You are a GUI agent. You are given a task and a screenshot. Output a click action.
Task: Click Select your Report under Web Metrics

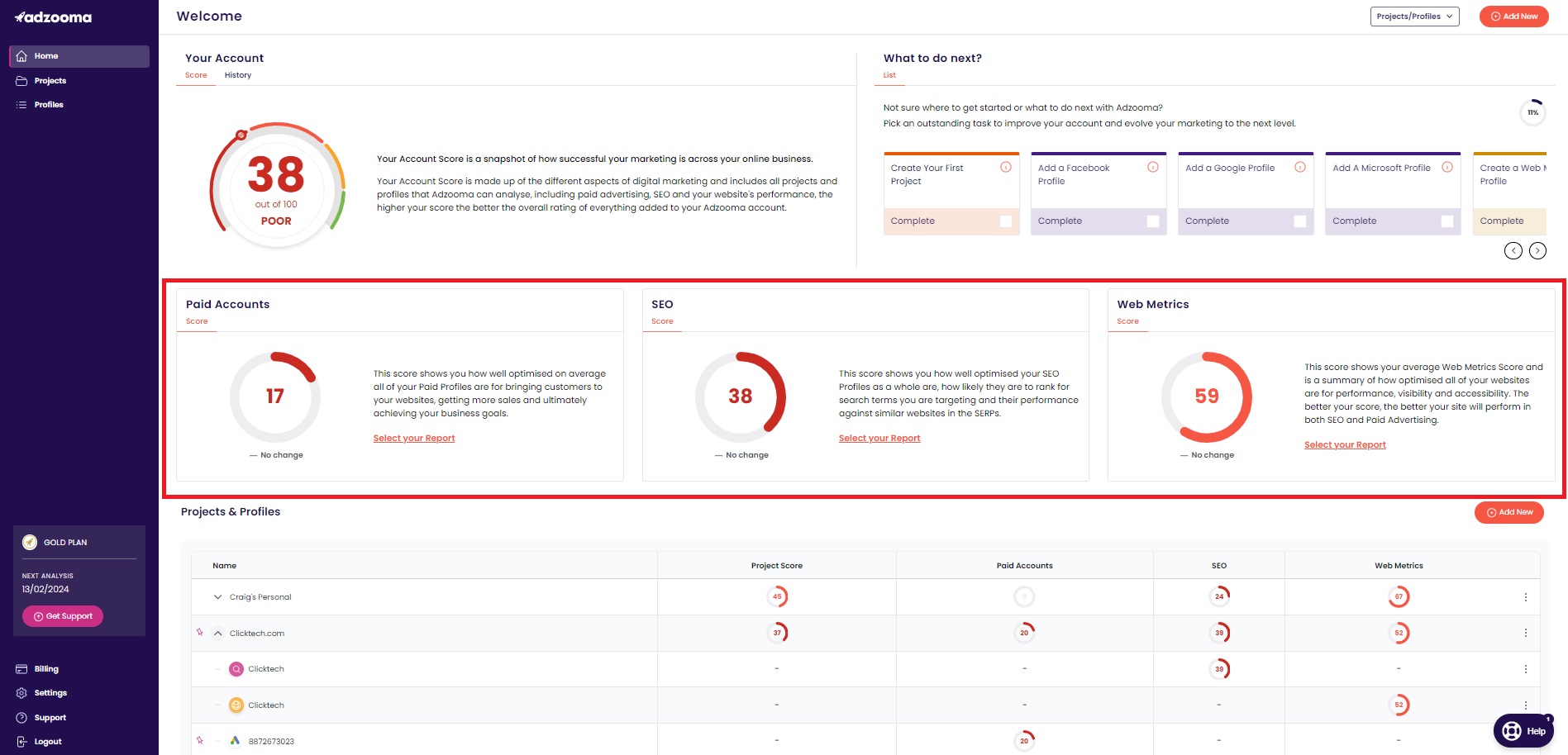tap(1345, 445)
